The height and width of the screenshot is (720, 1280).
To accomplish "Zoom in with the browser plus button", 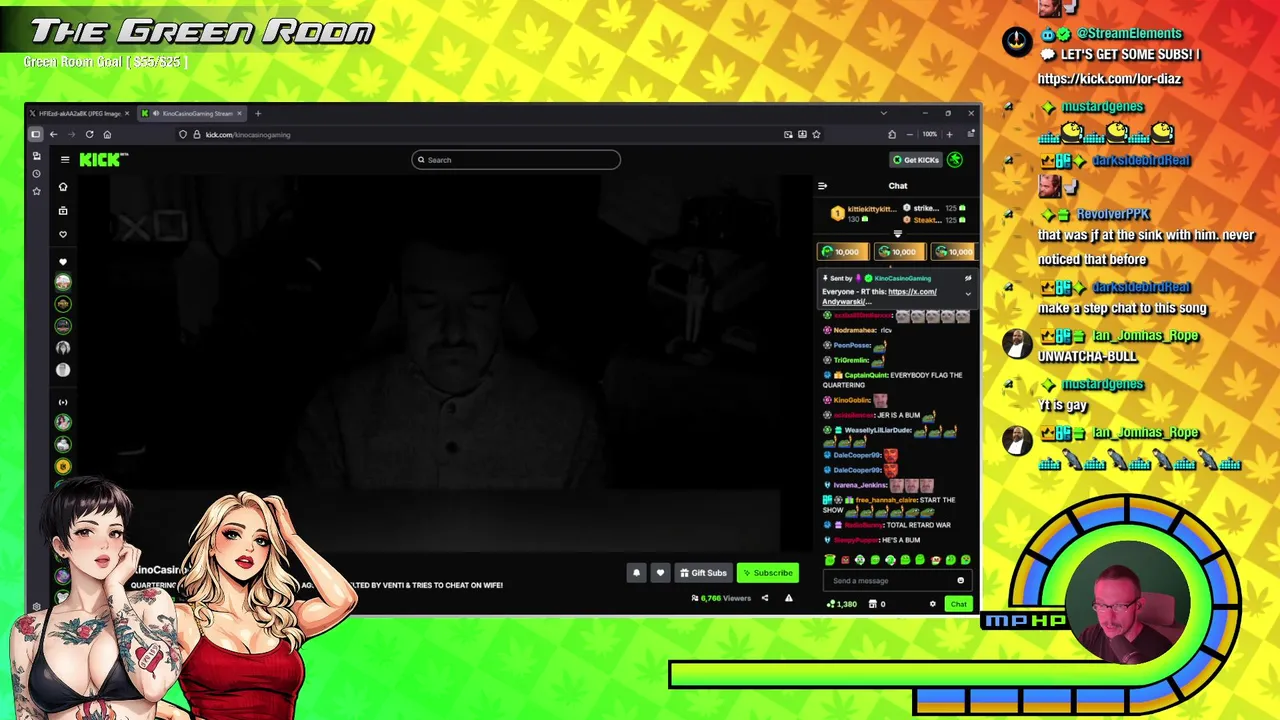I will [950, 134].
